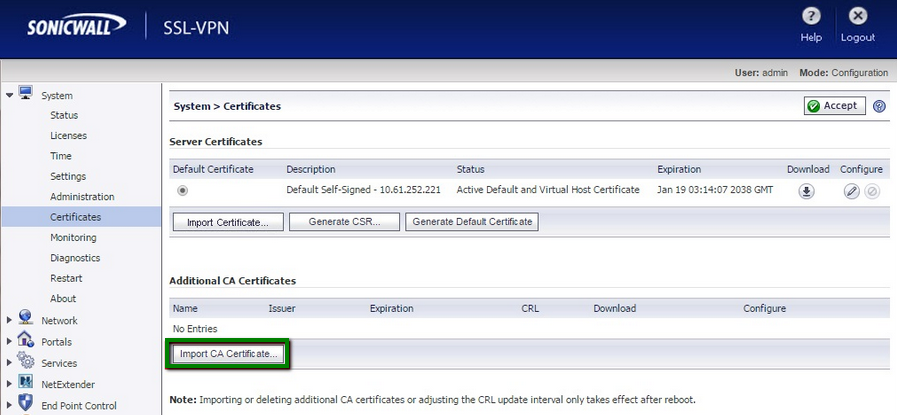Viewport: 897px width, 415px height.
Task: Collapse the System tree arrow
Action: point(9,95)
